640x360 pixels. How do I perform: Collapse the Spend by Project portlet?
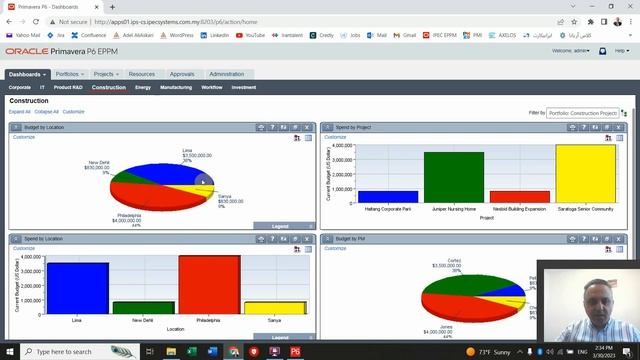click(327, 127)
